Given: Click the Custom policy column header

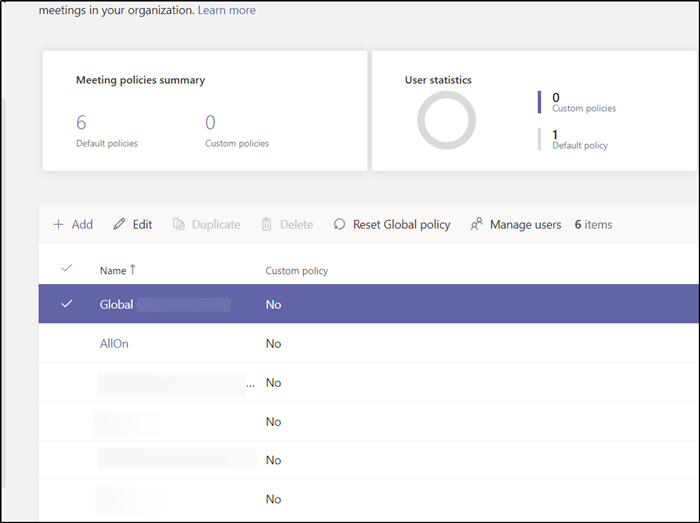Looking at the screenshot, I should (296, 271).
